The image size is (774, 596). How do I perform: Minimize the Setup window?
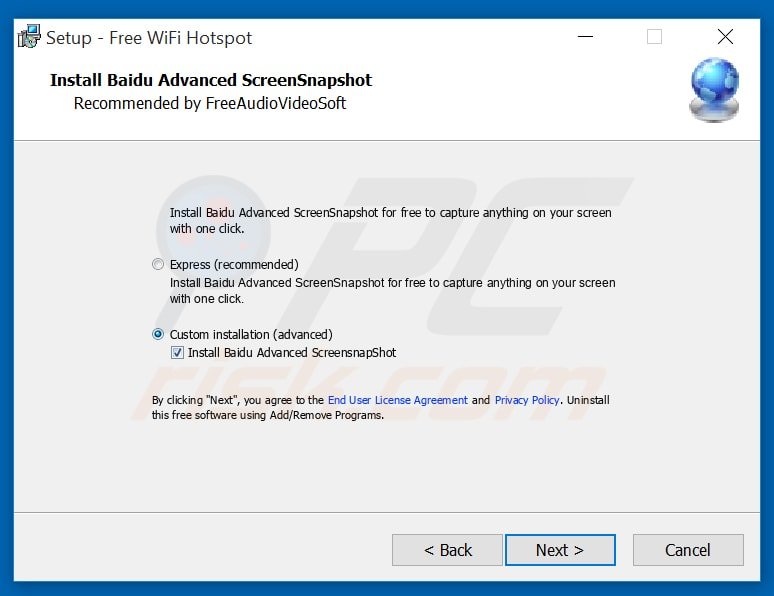tap(585, 37)
